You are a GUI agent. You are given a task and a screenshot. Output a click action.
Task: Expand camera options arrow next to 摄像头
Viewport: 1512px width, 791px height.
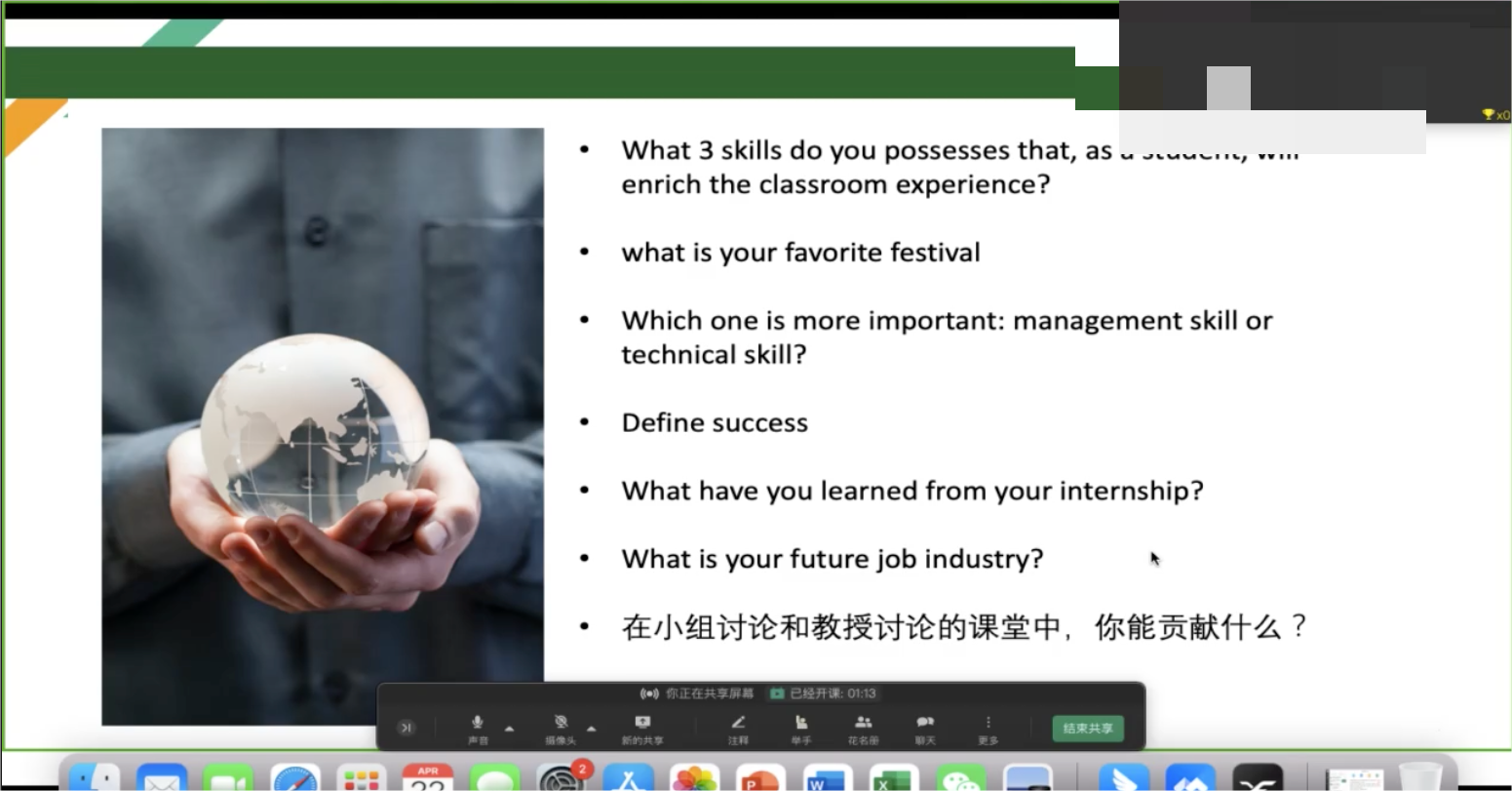[x=592, y=729]
